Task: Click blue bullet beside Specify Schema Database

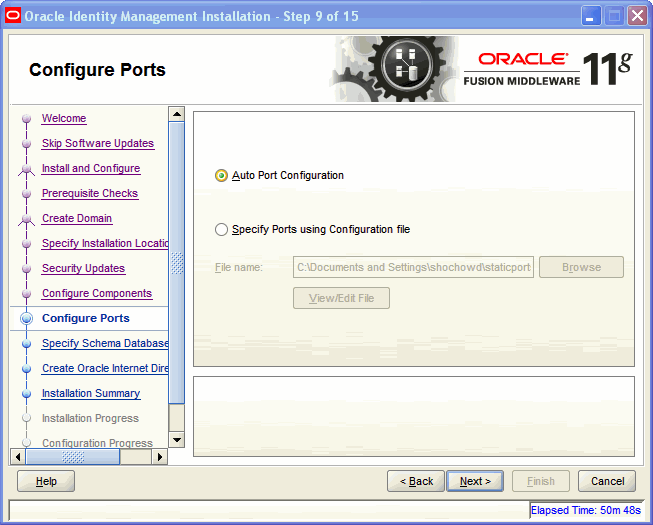Action: (26, 343)
